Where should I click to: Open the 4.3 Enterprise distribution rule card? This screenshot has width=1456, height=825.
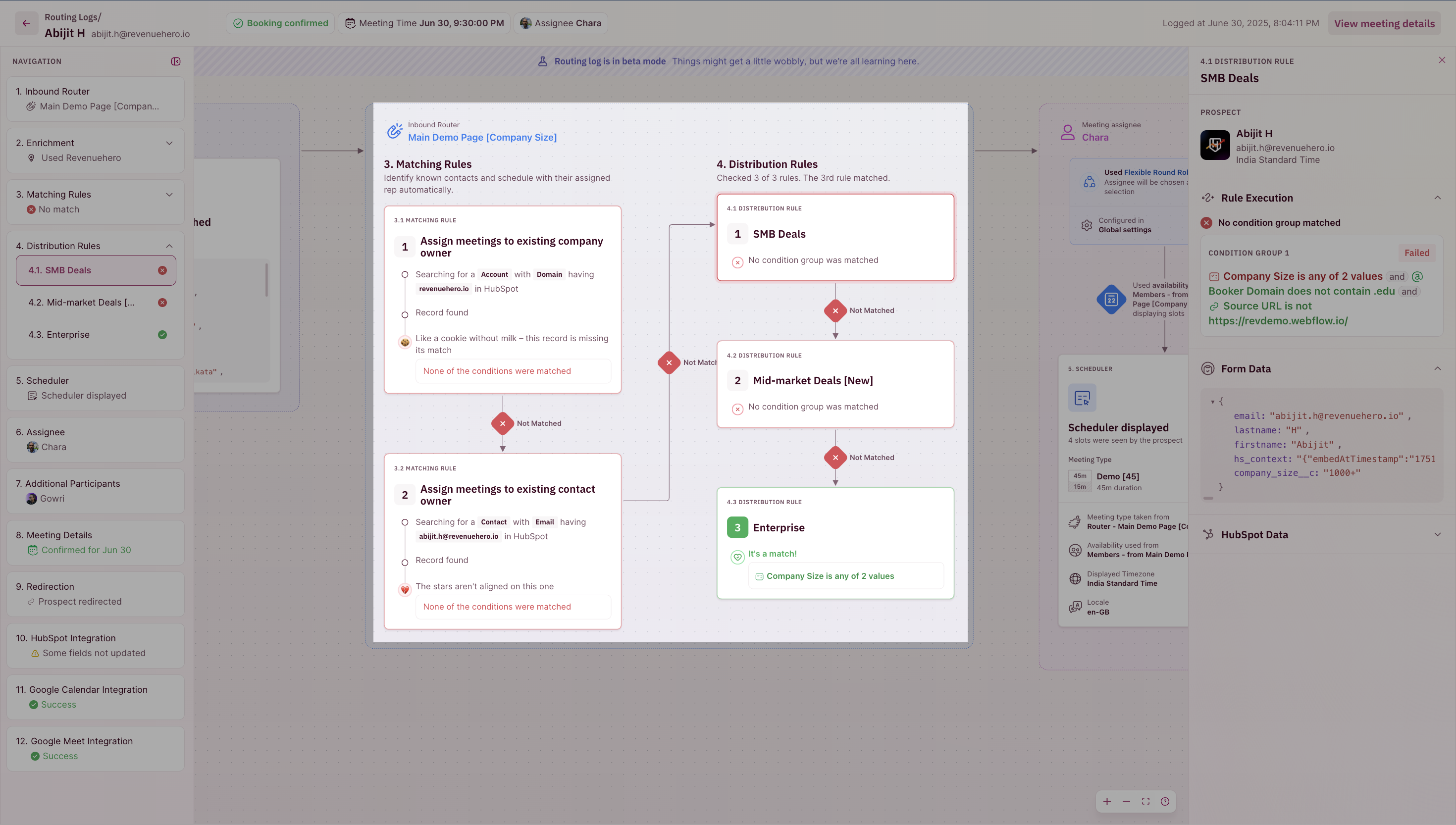coord(835,543)
